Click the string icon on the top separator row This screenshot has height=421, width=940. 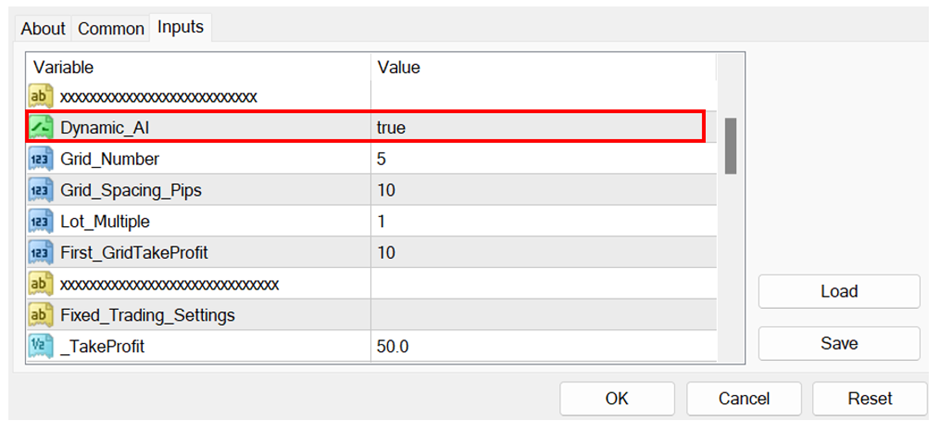coord(41,97)
